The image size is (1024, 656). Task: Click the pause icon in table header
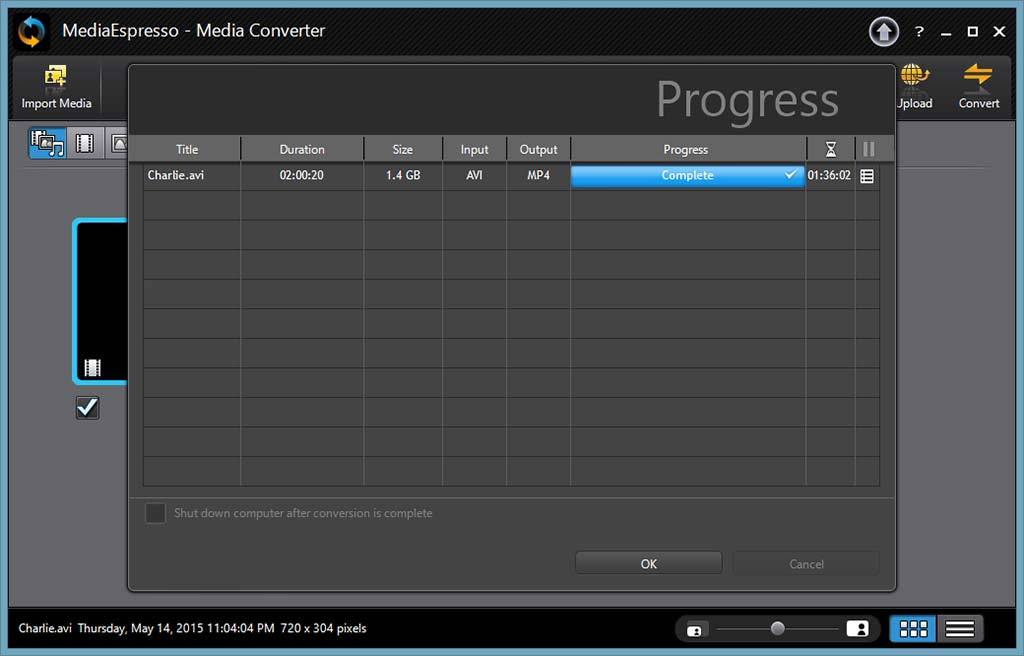tap(869, 150)
